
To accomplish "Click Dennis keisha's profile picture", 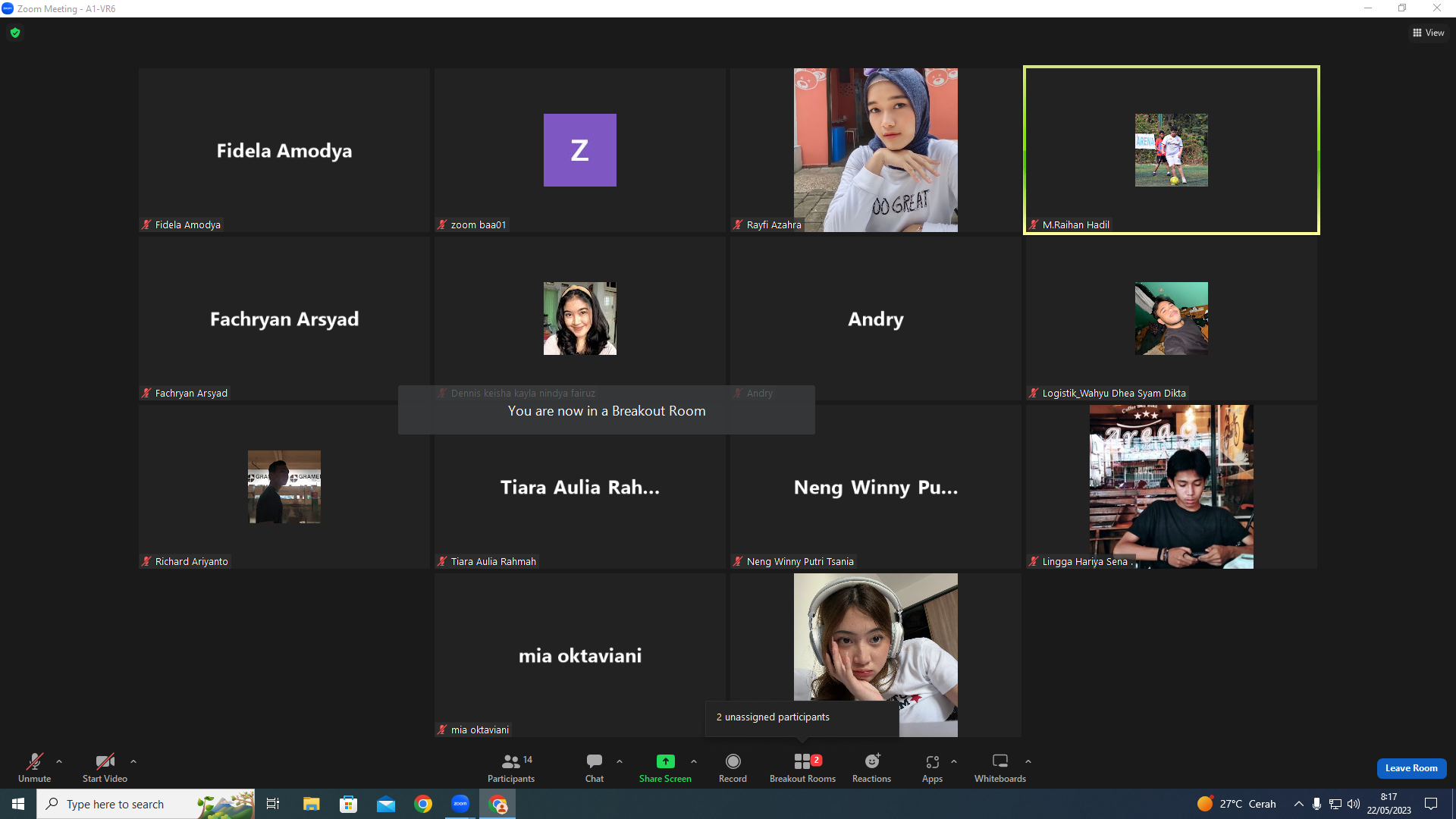I will coord(580,318).
